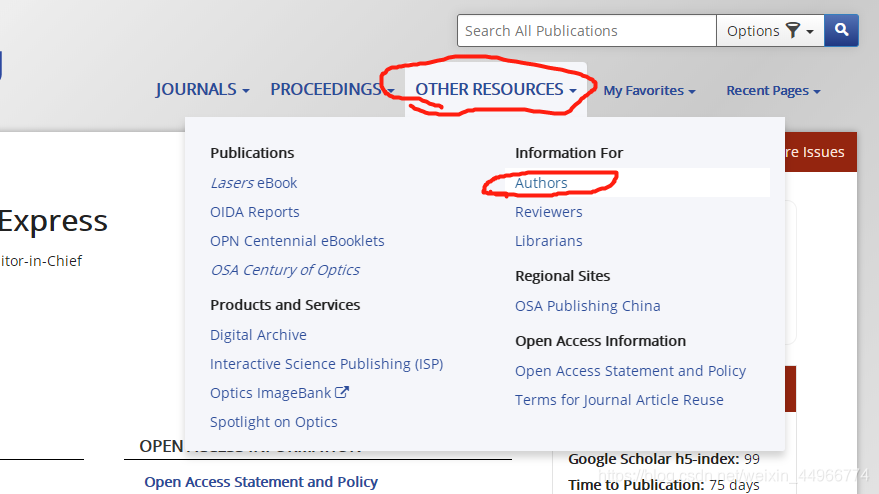Click the Regional Sites heading

pyautogui.click(x=563, y=276)
